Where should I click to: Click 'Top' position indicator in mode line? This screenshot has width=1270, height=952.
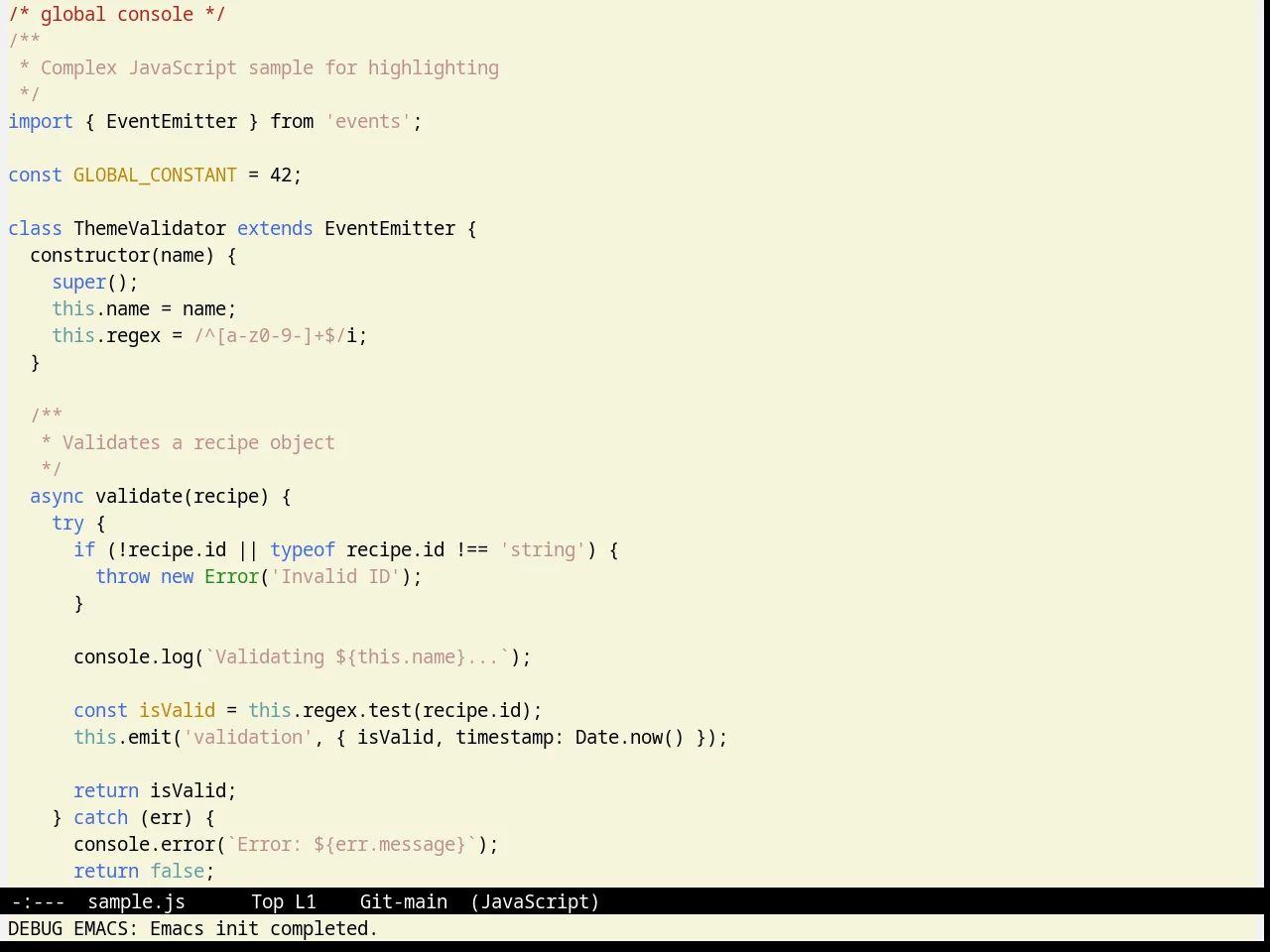[267, 901]
